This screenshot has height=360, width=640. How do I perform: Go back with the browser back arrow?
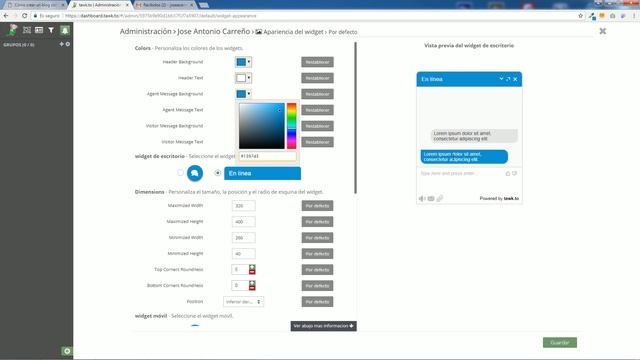[6, 16]
